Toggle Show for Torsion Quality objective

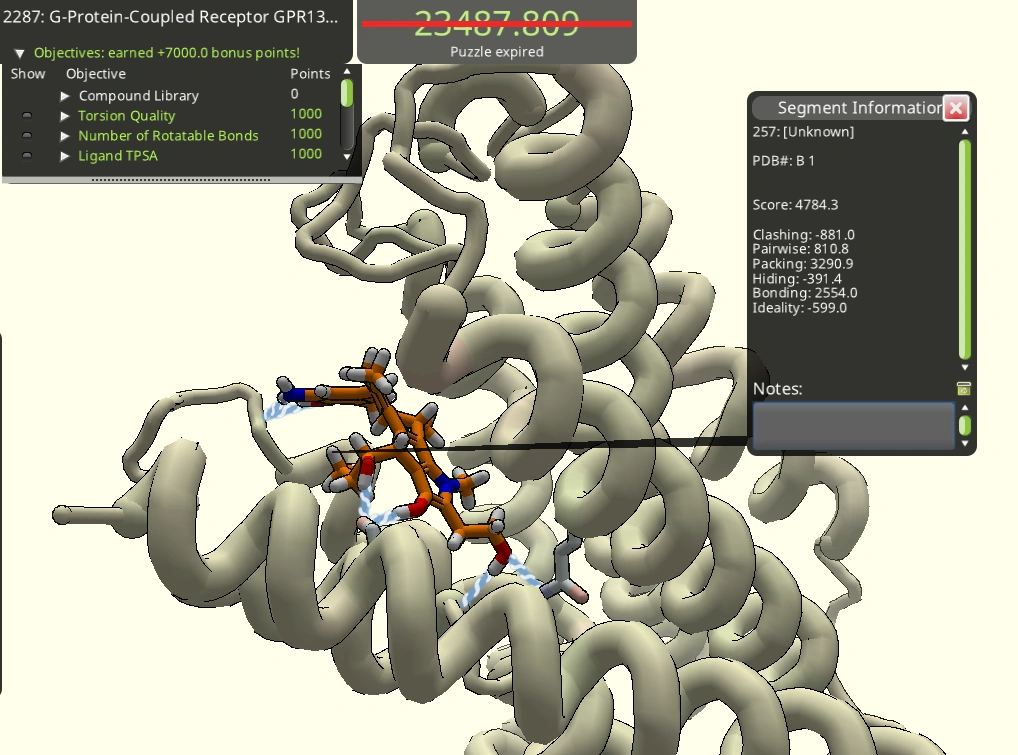coord(27,115)
